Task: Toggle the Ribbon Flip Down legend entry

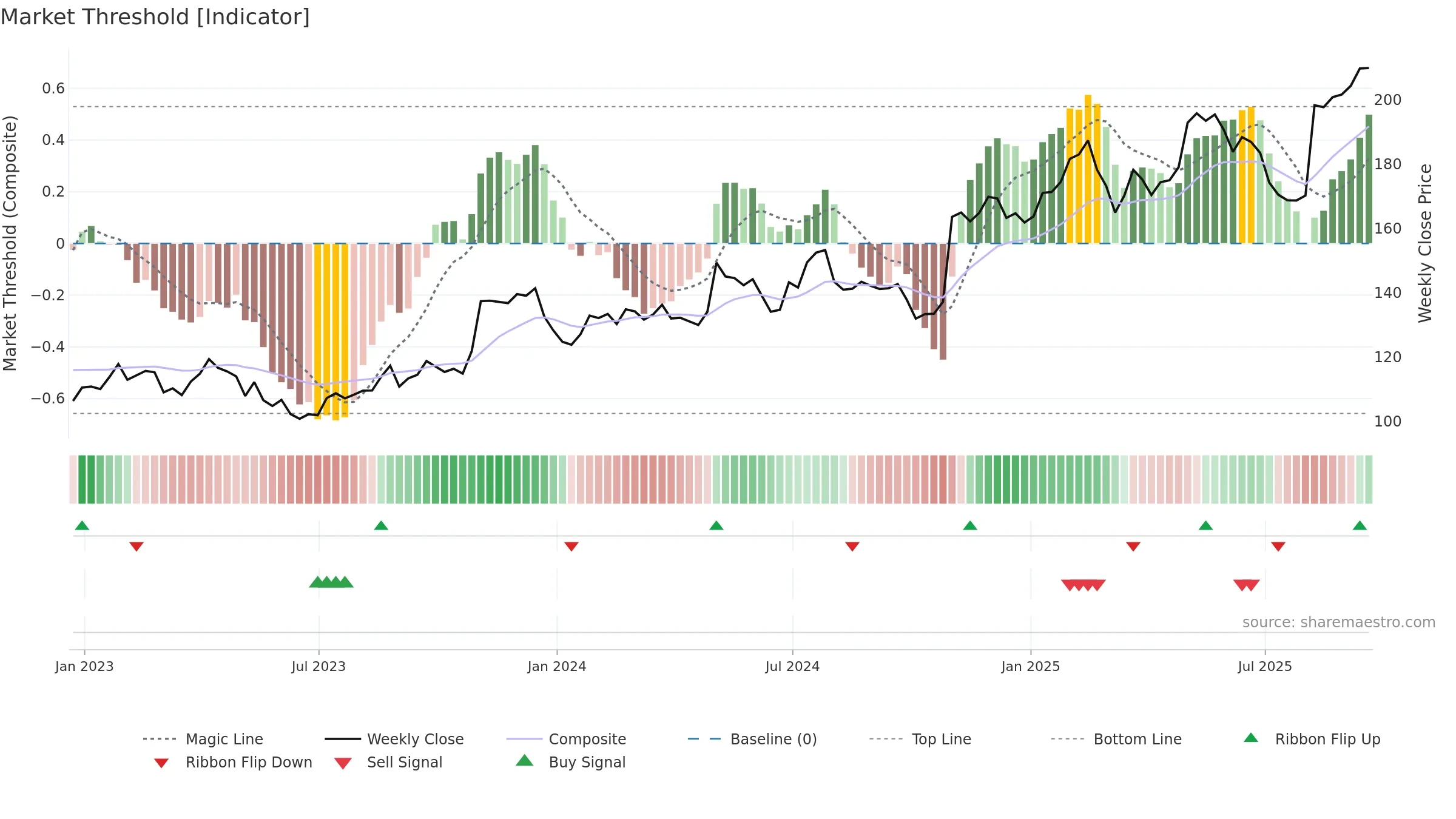Action: [x=233, y=762]
